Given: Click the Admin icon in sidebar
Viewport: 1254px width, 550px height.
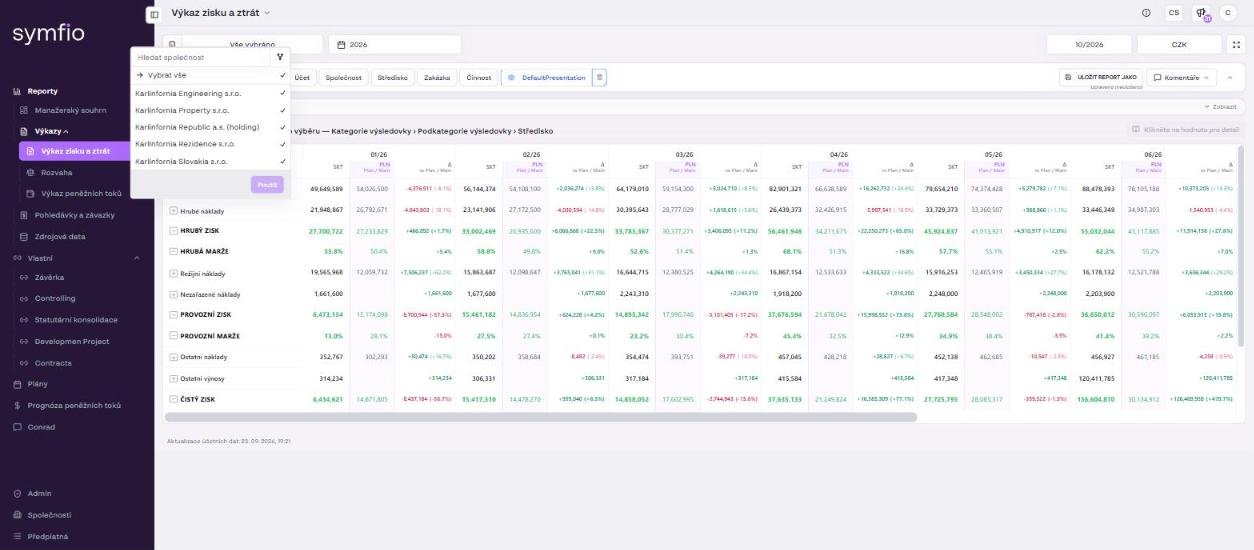Looking at the screenshot, I should pos(18,493).
